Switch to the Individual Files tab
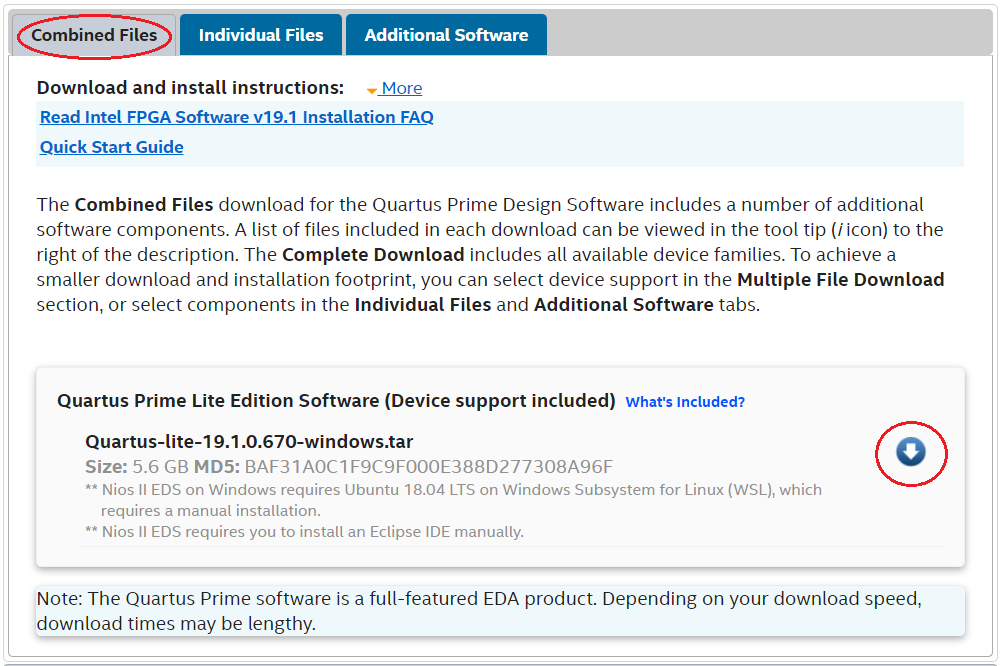 coord(261,35)
